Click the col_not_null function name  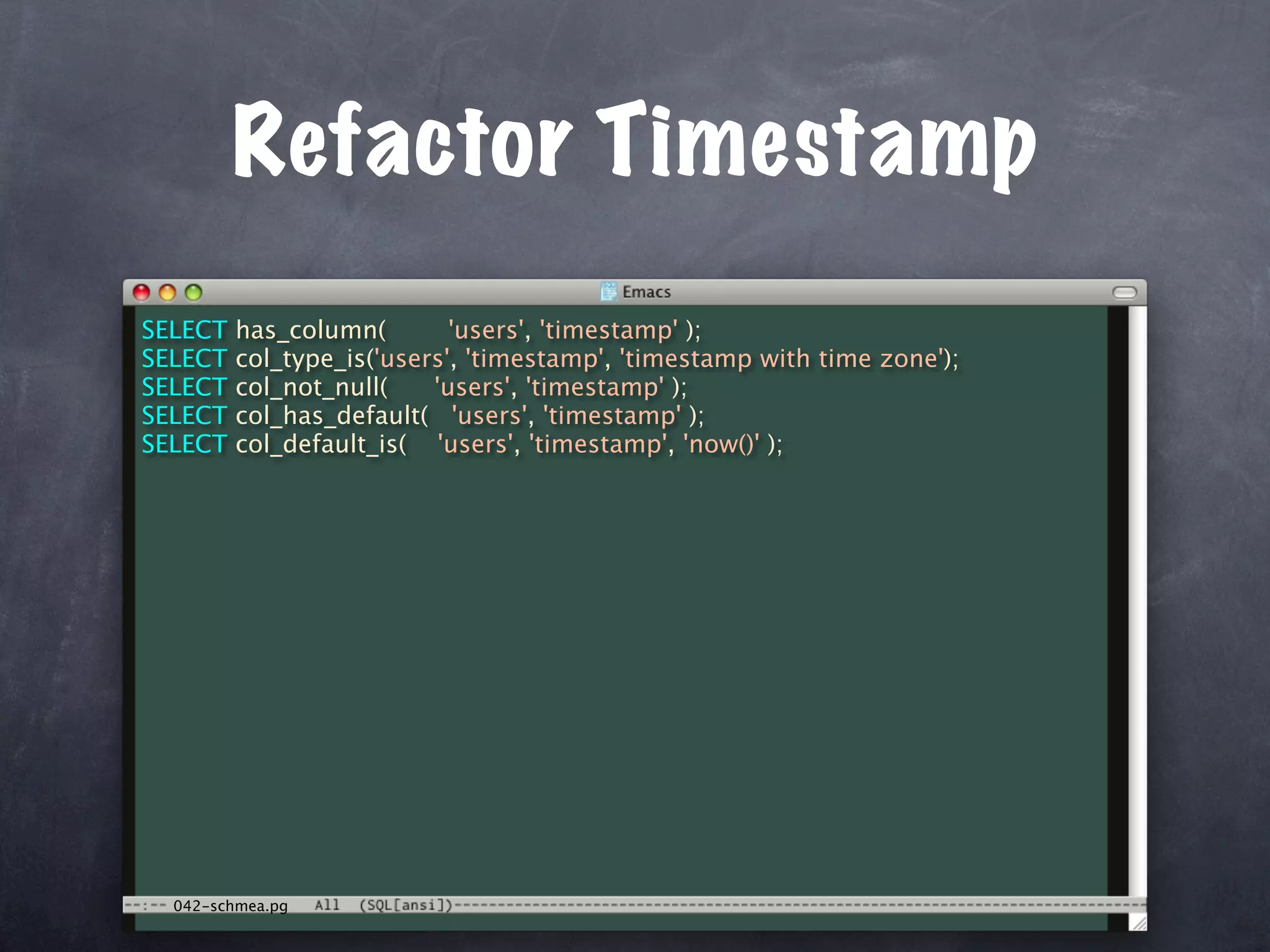coord(308,387)
